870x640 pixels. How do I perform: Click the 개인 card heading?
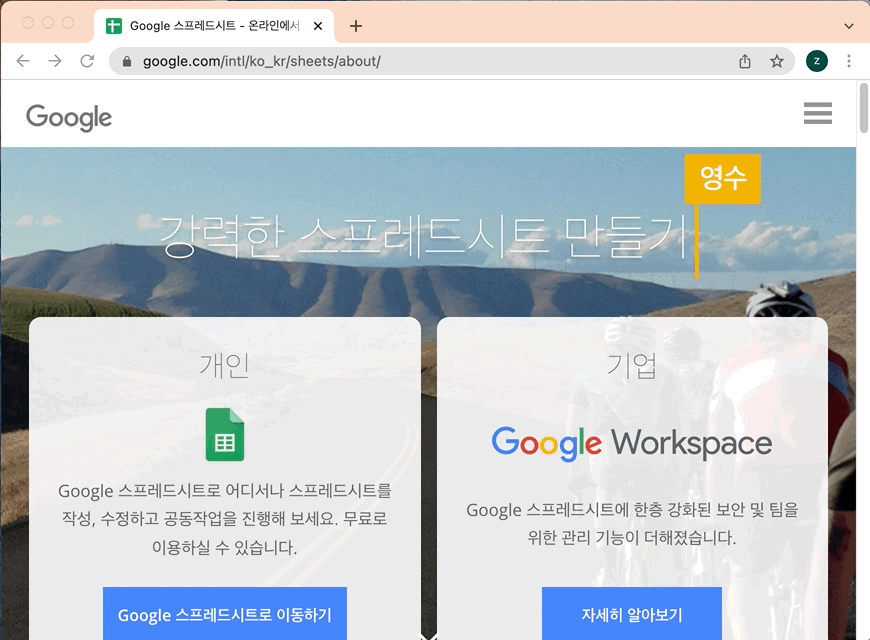(225, 366)
